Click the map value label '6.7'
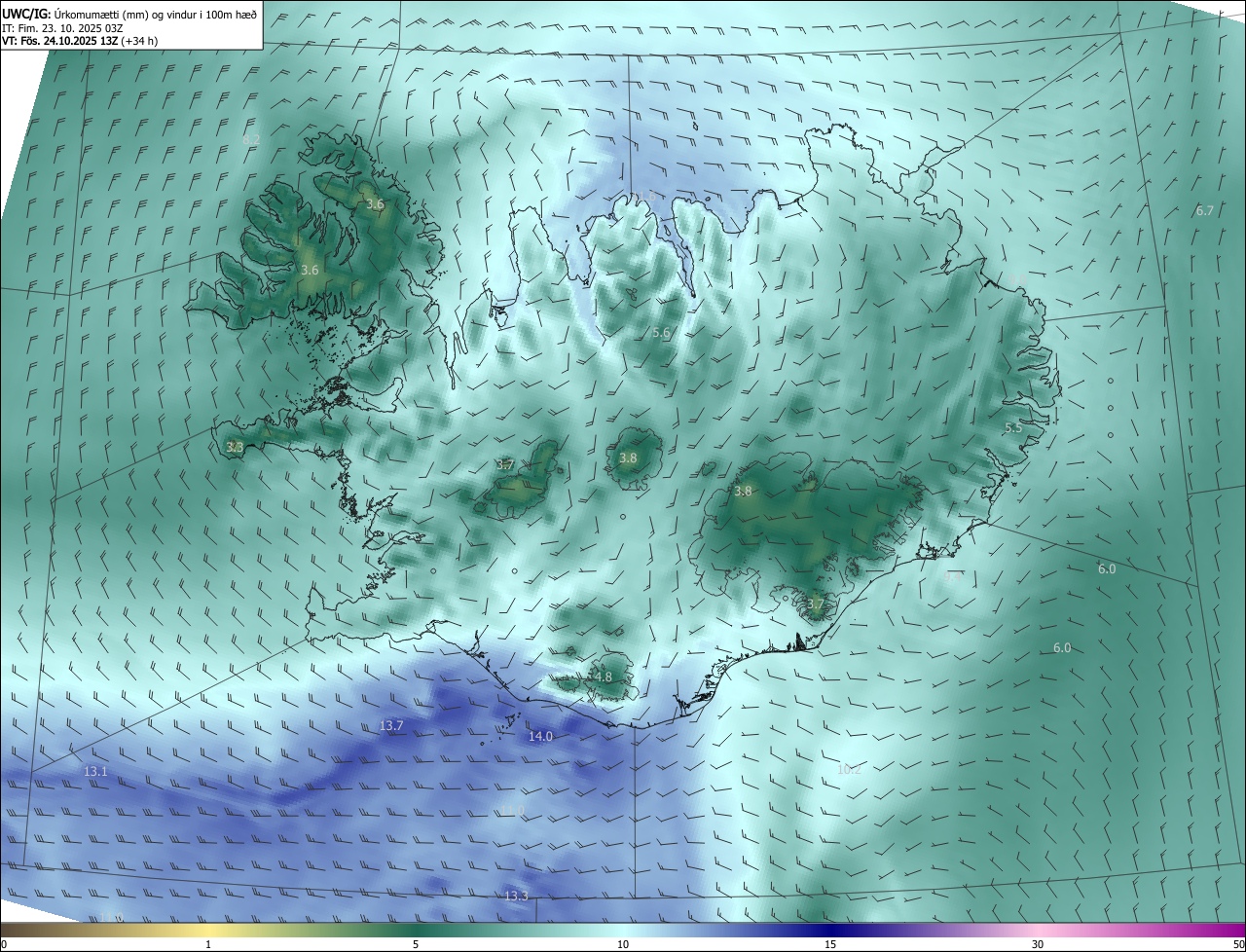The width and height of the screenshot is (1246, 952). (1205, 211)
